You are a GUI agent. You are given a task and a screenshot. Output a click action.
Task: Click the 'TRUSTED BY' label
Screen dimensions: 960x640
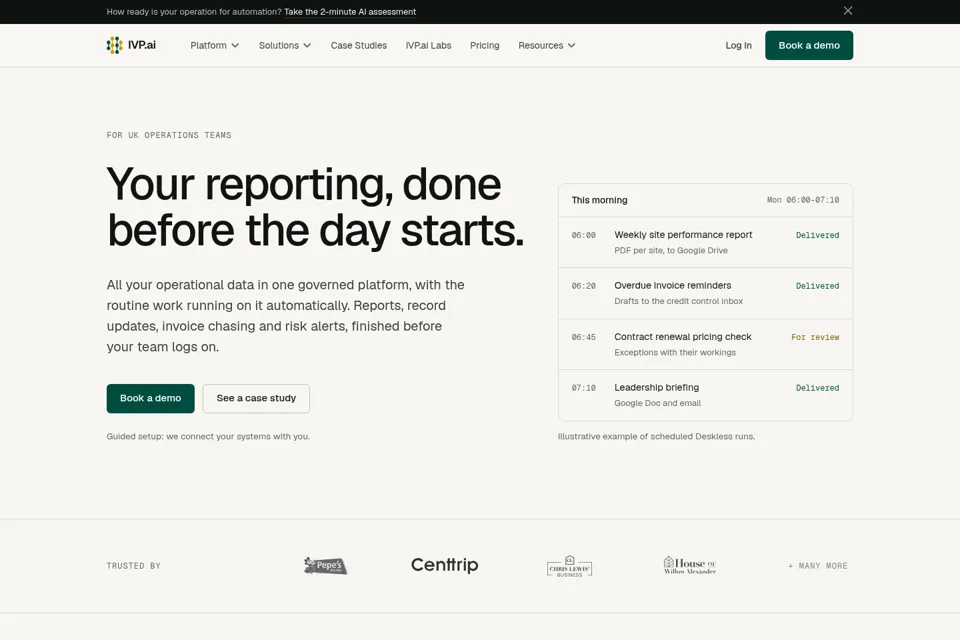click(x=133, y=566)
